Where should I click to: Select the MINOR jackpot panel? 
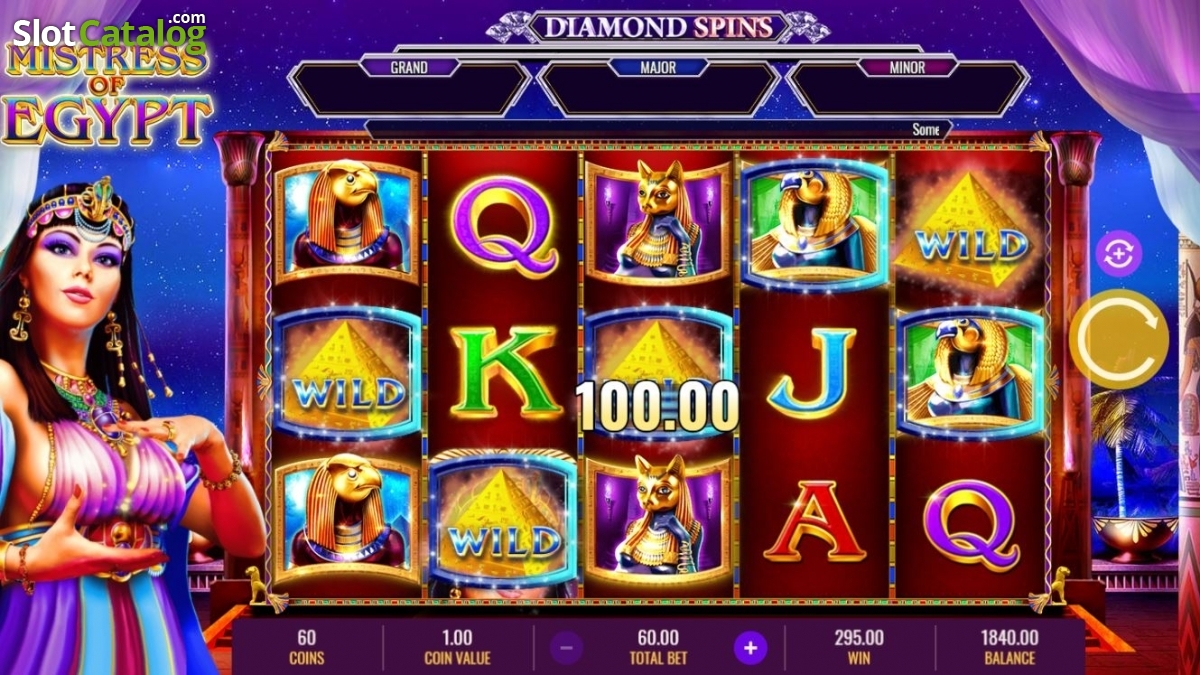click(907, 88)
